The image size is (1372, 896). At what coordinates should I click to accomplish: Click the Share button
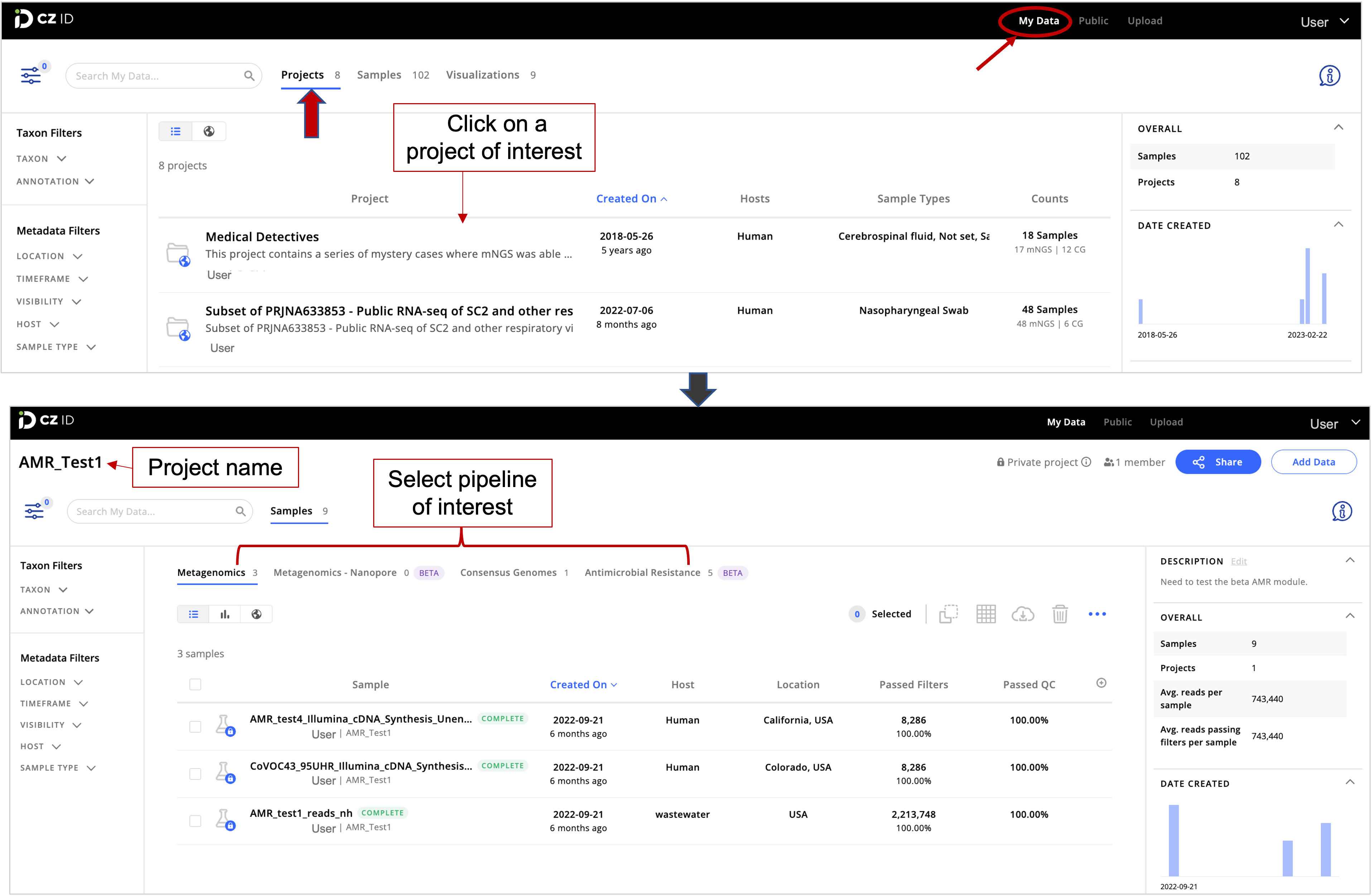tap(1218, 461)
